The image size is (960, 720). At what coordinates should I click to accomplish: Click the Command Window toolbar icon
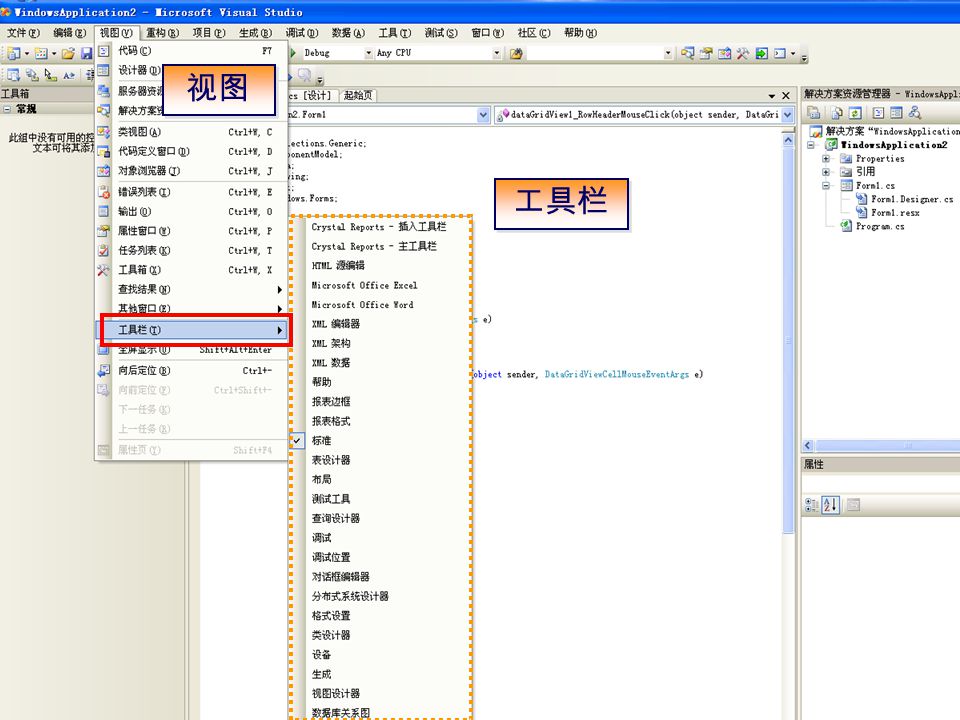point(779,53)
